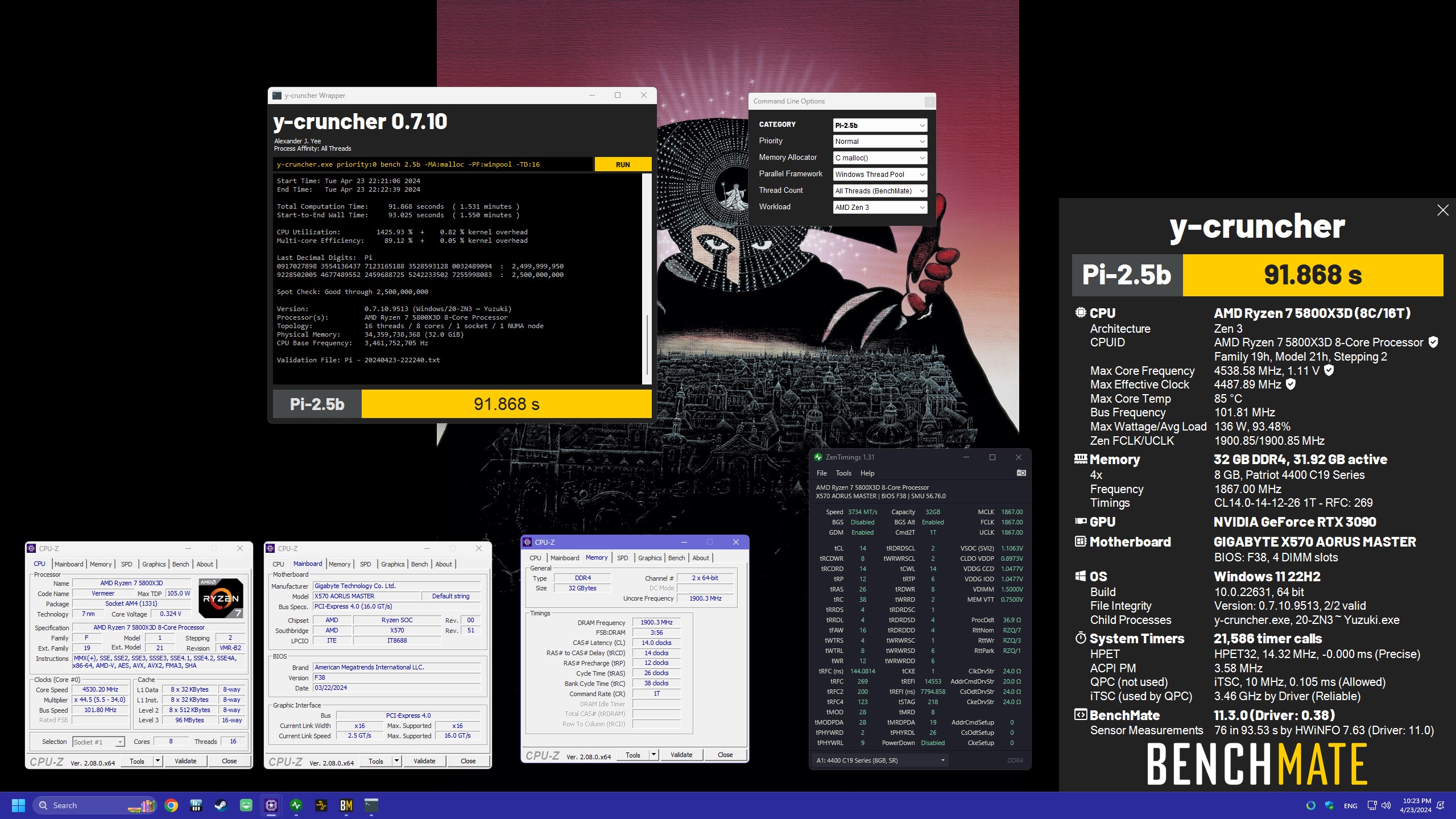The height and width of the screenshot is (819, 1456).
Task: Switch to CPU-Z via its taskbar icon
Action: pos(271,805)
